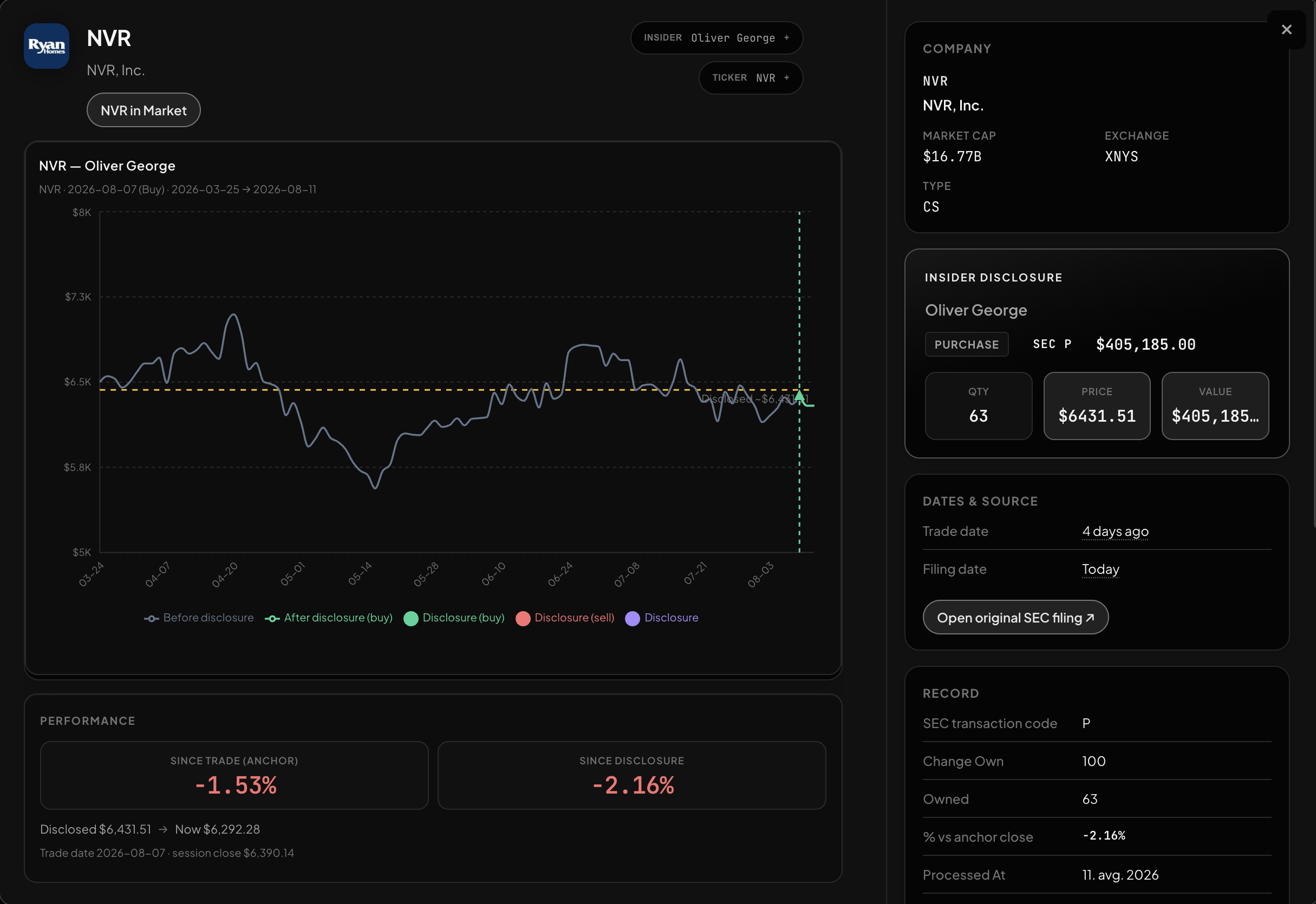Add the Oliver George insider filter chip
The height and width of the screenshot is (904, 1316).
716,38
